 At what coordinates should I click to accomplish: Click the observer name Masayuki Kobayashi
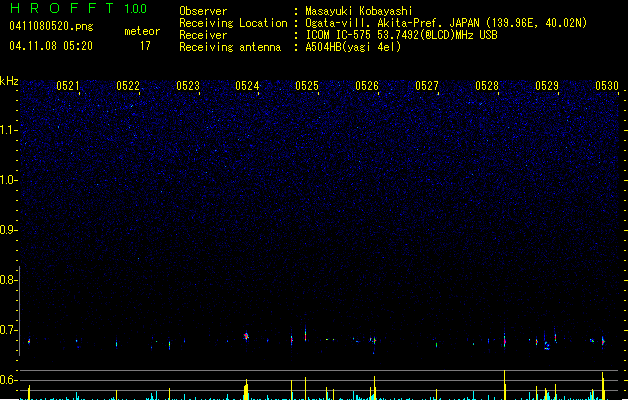pyautogui.click(x=359, y=11)
